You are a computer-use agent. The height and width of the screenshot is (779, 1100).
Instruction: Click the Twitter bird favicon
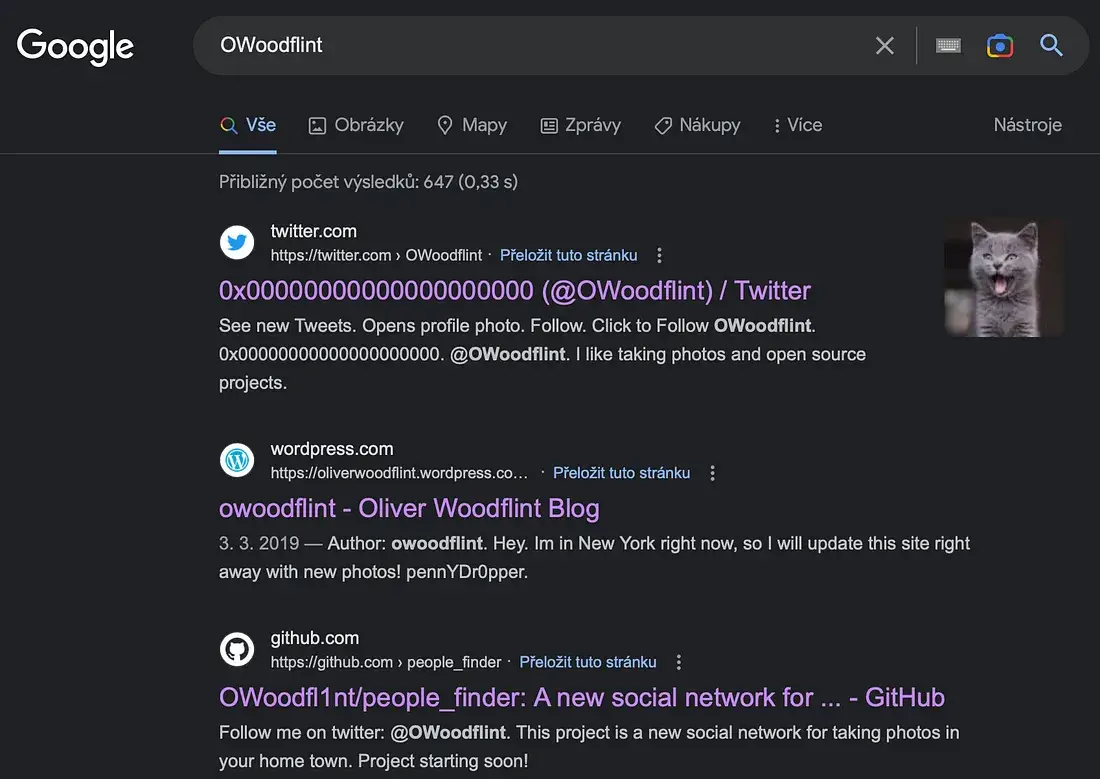click(x=237, y=242)
